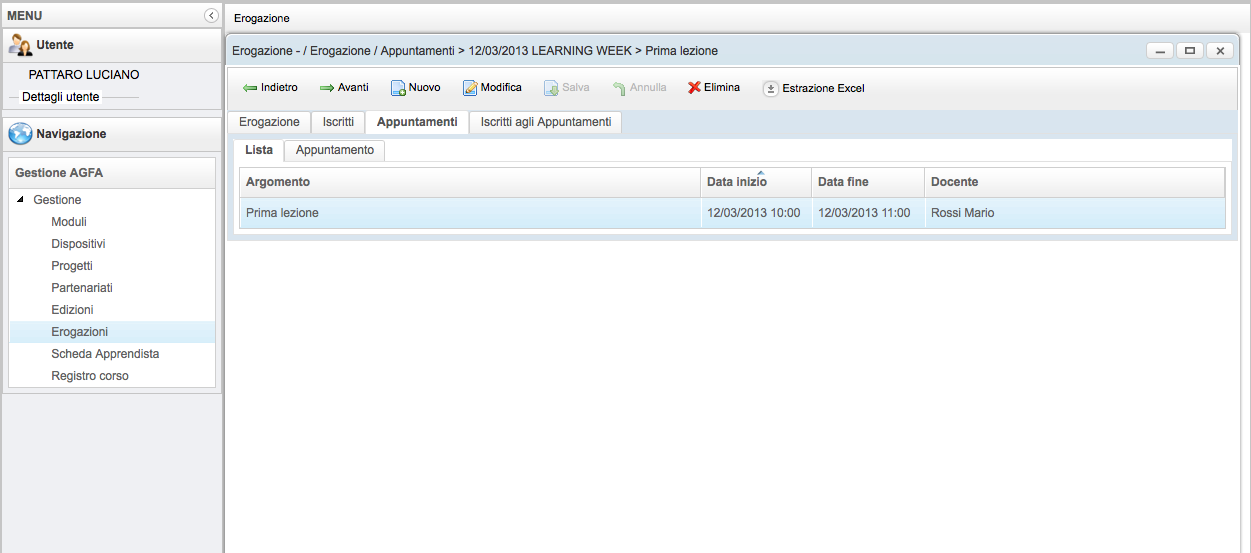
Task: Open the Iscritti agli Appuntamenti tab
Action: pos(545,122)
